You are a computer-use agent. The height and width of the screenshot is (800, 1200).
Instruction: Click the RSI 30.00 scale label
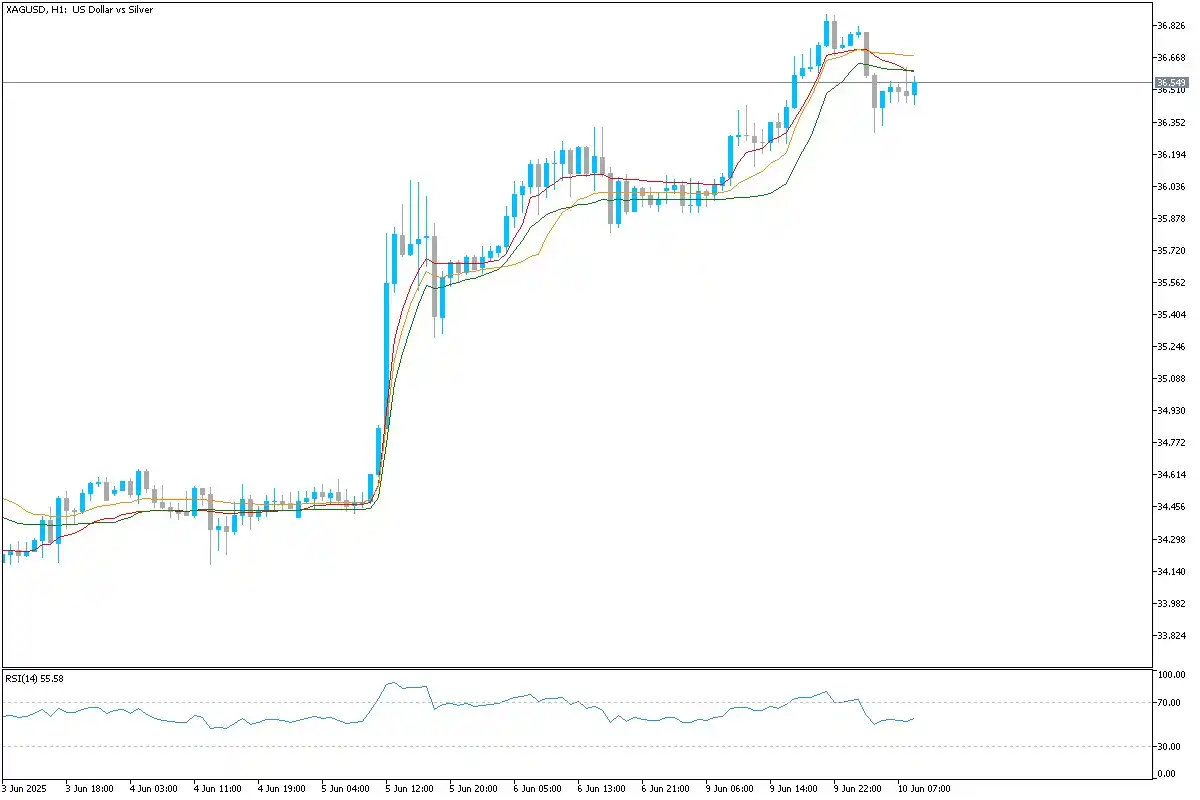pyautogui.click(x=1171, y=746)
